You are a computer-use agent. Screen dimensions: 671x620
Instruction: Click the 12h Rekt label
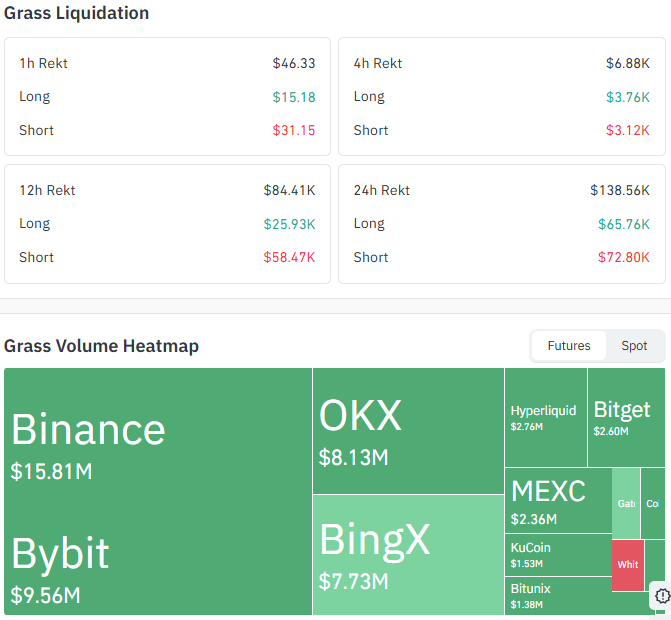pos(47,190)
